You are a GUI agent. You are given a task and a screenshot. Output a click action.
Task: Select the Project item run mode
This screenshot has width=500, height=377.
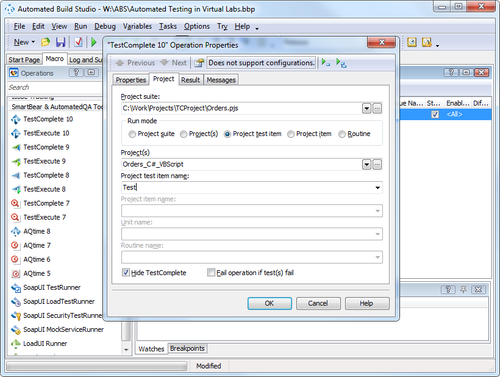pyautogui.click(x=291, y=134)
